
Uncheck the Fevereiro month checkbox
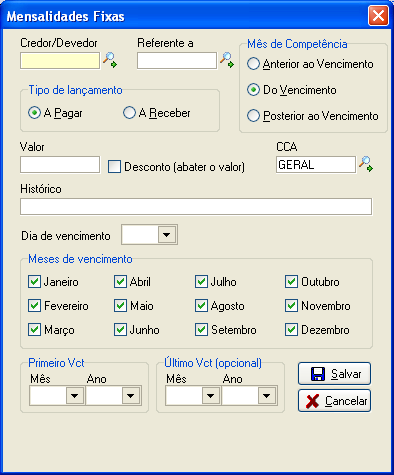click(x=34, y=306)
